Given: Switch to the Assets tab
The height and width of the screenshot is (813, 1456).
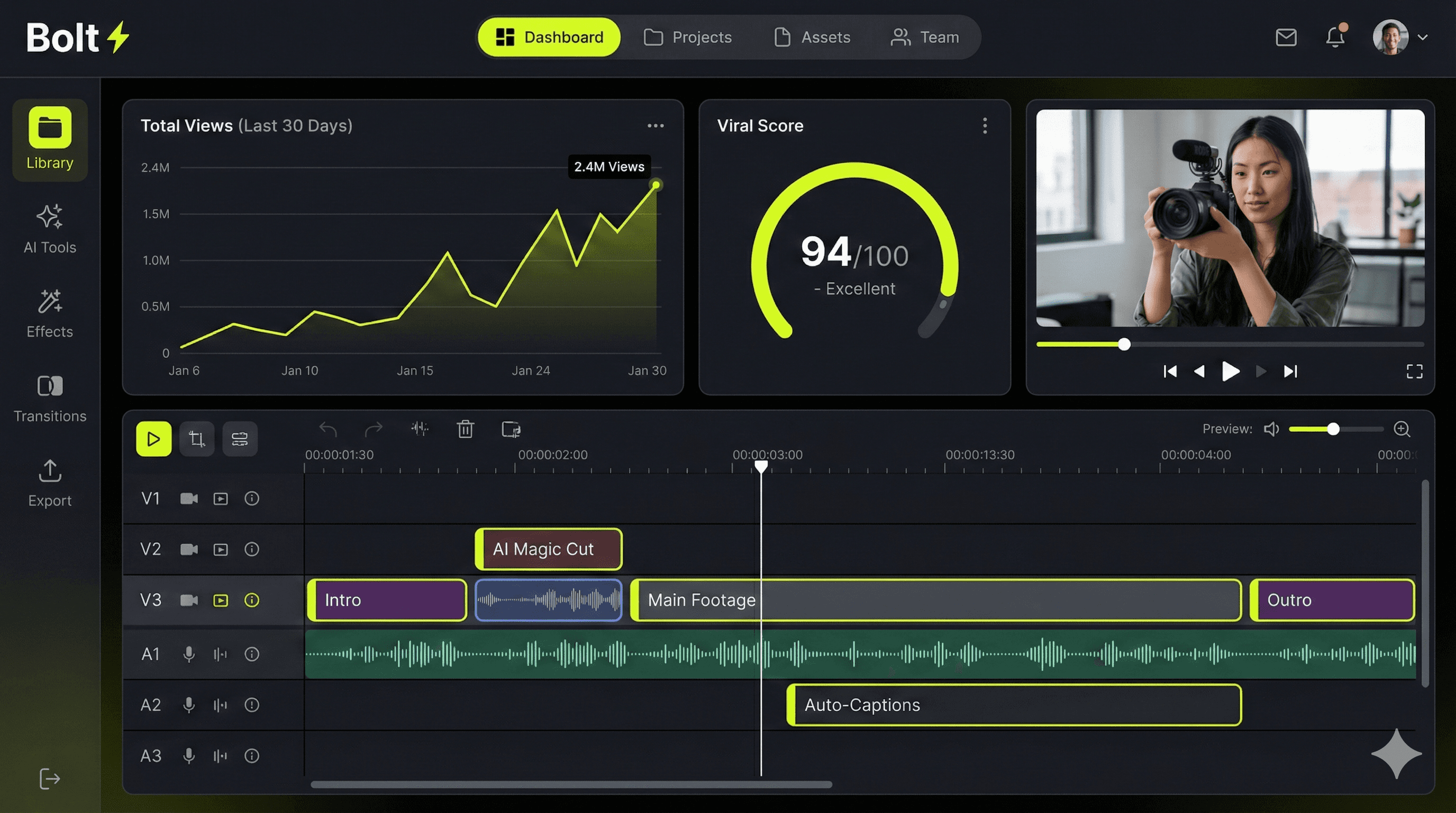Looking at the screenshot, I should click(x=812, y=37).
